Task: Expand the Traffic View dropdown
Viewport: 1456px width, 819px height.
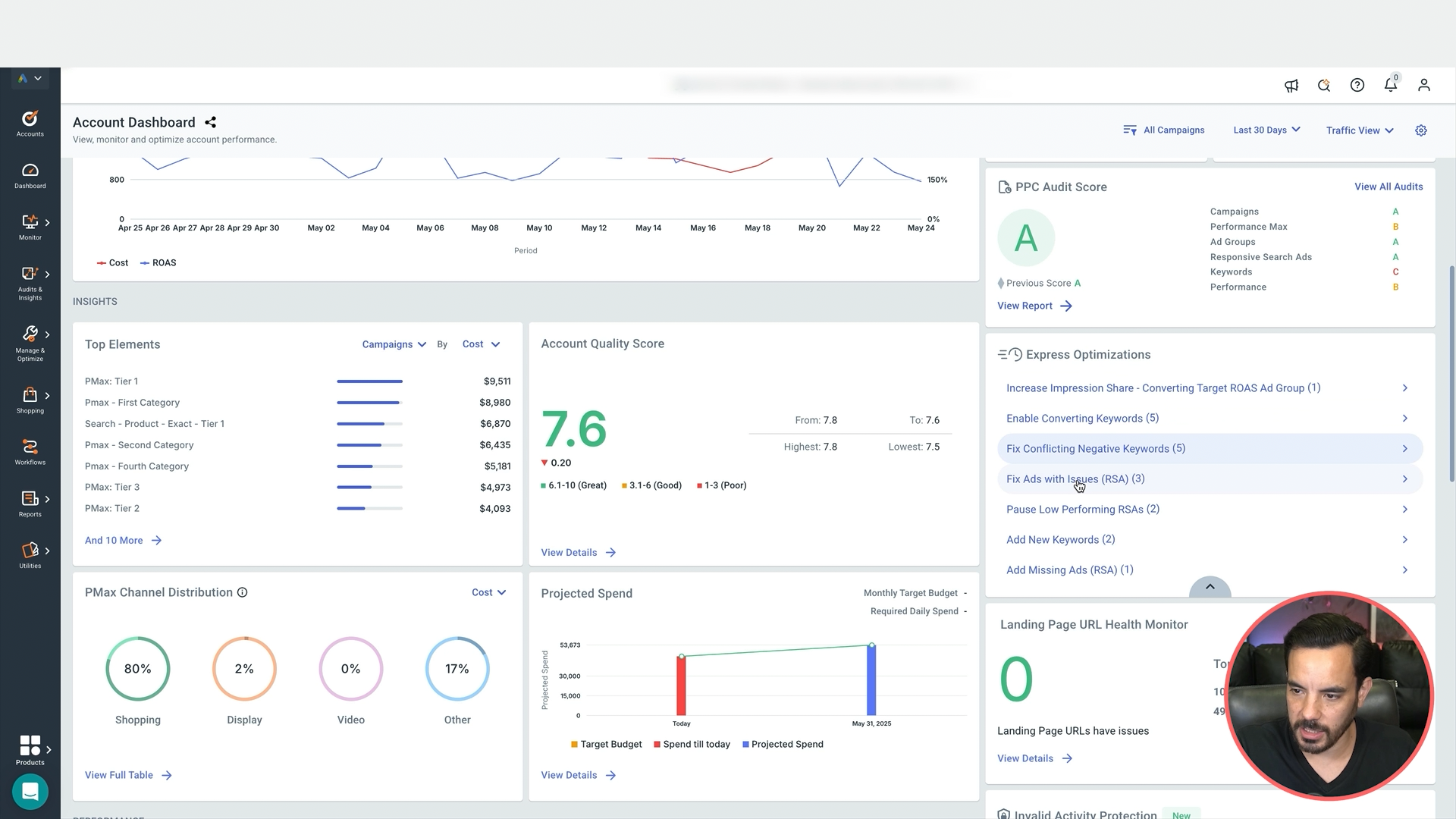Action: 1359,130
